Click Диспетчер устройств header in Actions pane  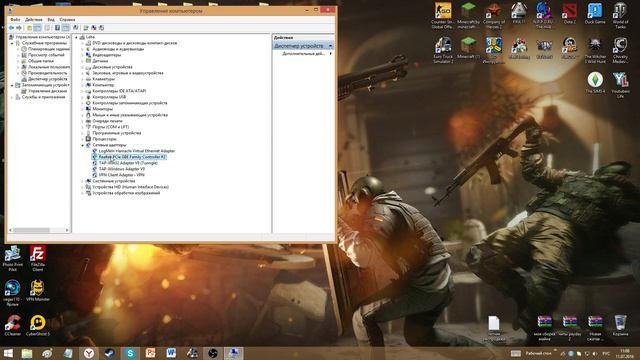click(303, 46)
